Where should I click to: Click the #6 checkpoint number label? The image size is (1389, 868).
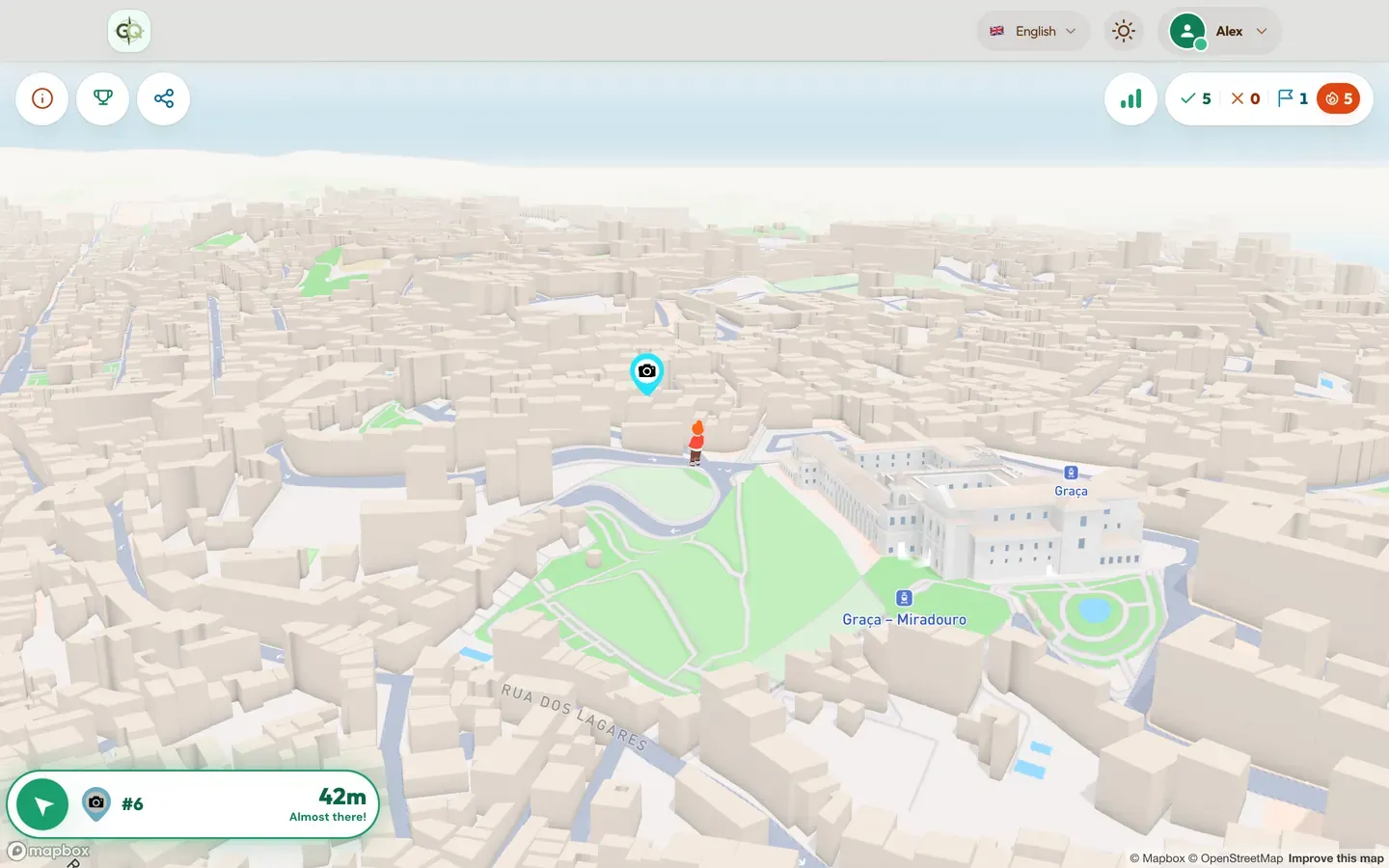tap(132, 804)
